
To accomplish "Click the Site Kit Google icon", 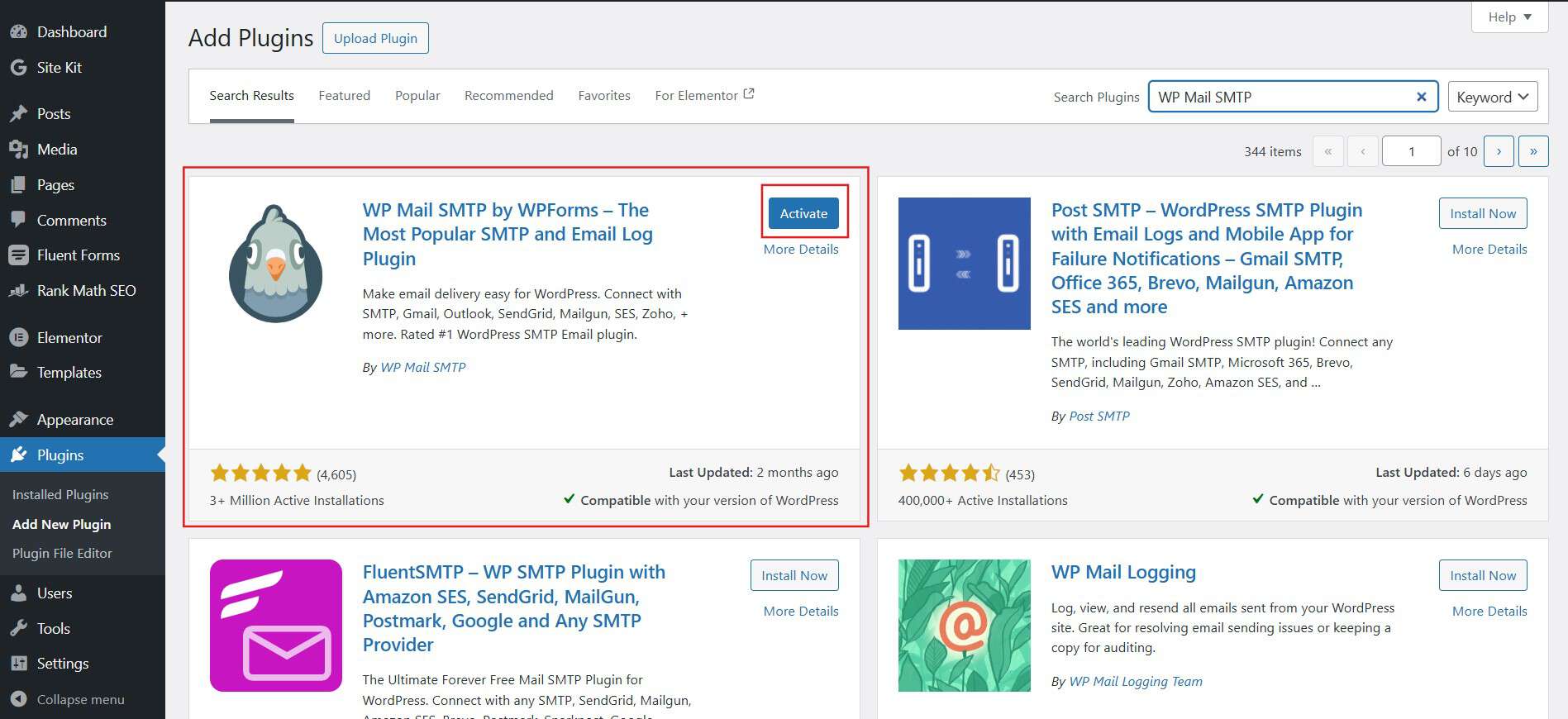I will pyautogui.click(x=18, y=68).
